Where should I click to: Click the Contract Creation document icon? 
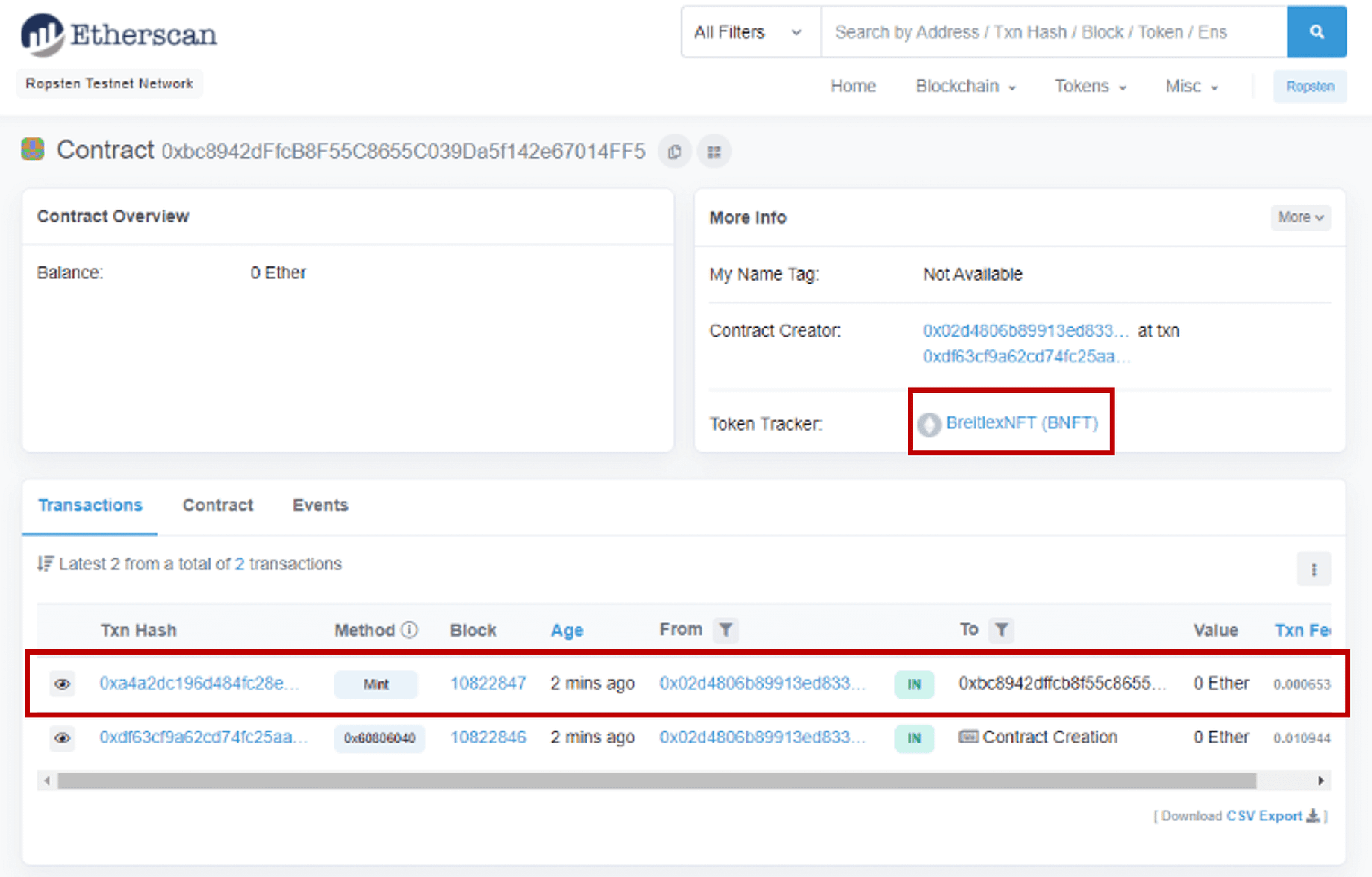(968, 737)
